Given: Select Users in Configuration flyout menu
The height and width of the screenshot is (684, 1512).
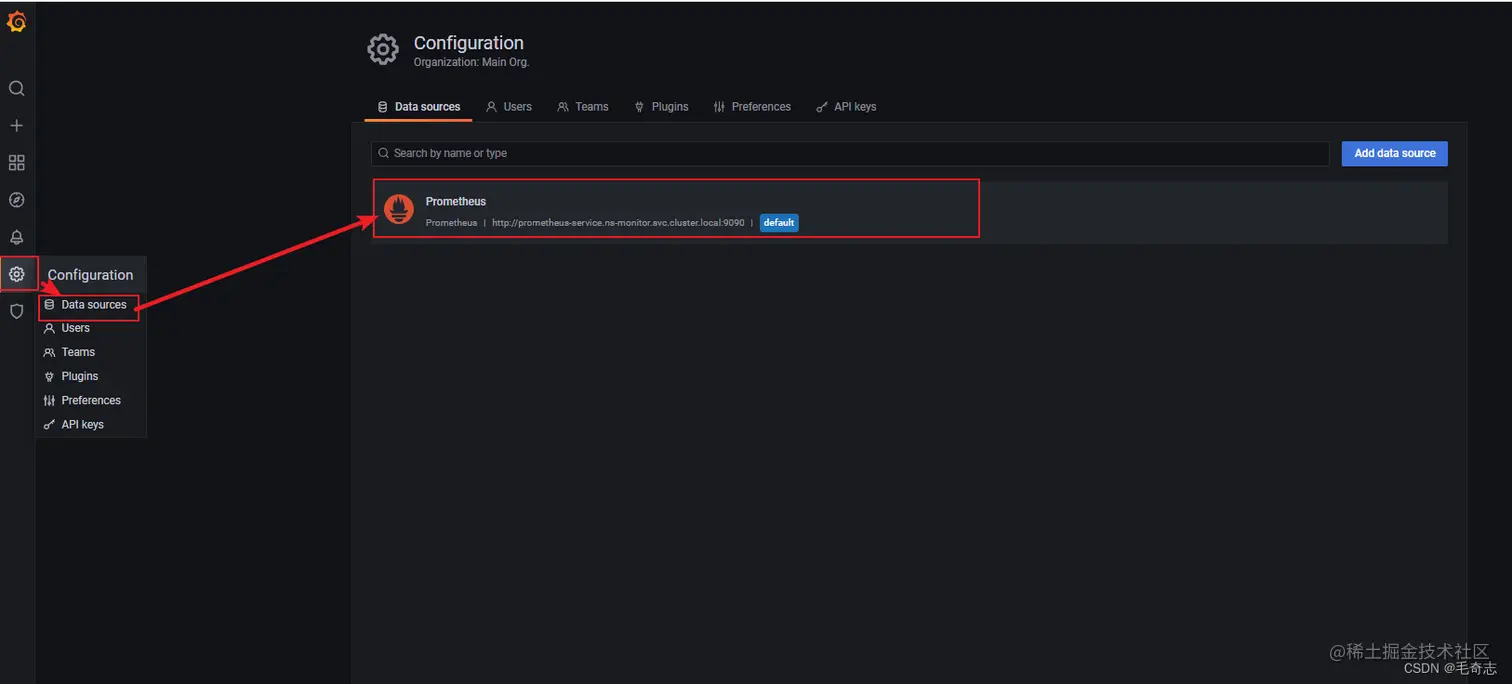Looking at the screenshot, I should coord(76,328).
